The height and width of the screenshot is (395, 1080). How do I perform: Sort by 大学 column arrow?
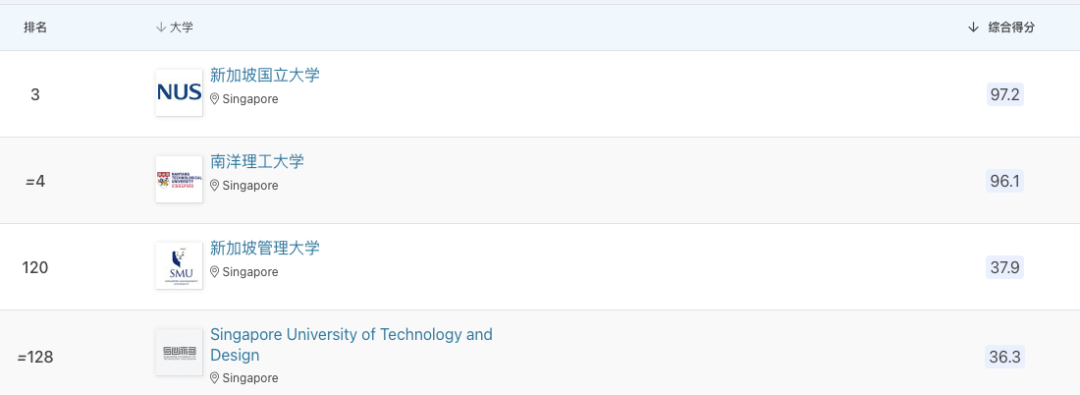(161, 28)
